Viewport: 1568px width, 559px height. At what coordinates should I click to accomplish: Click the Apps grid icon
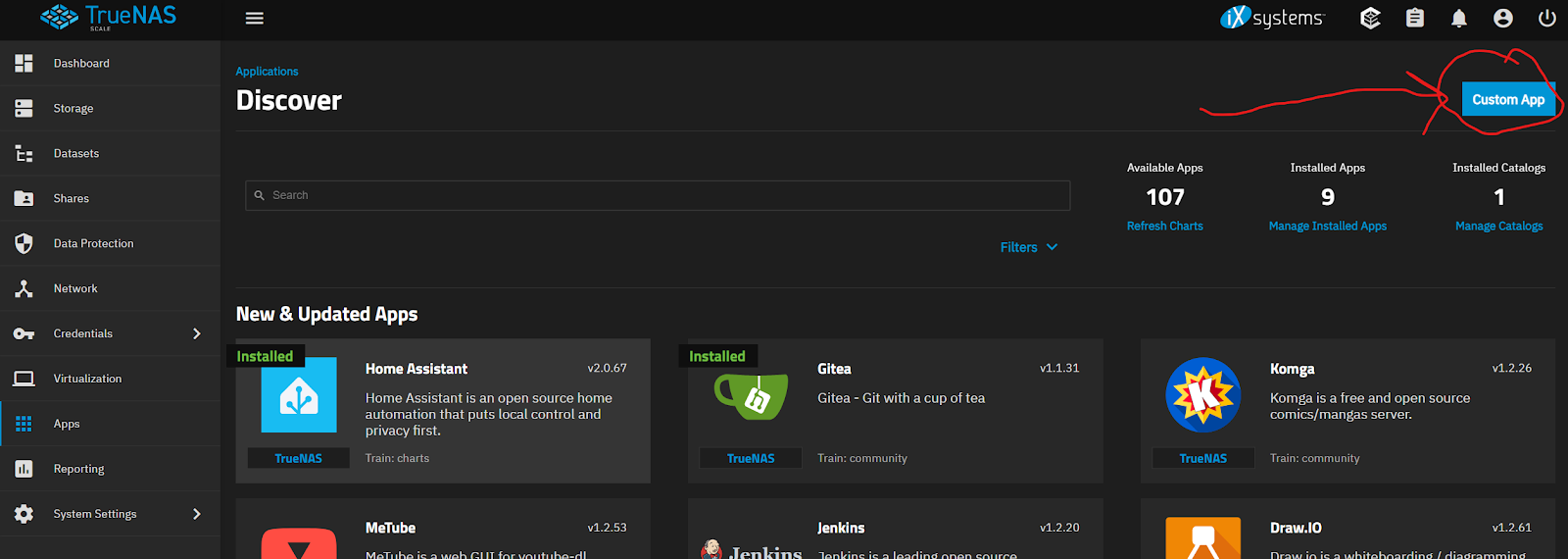(x=24, y=424)
